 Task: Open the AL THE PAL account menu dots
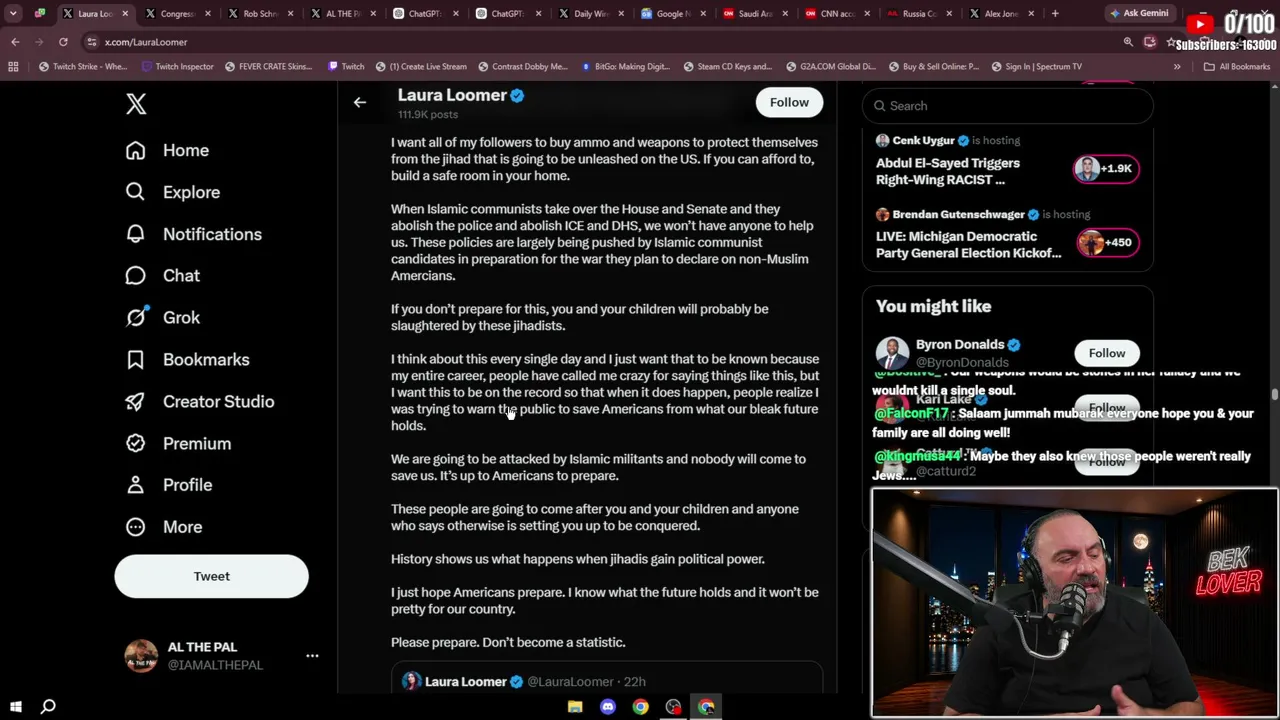pyautogui.click(x=312, y=656)
